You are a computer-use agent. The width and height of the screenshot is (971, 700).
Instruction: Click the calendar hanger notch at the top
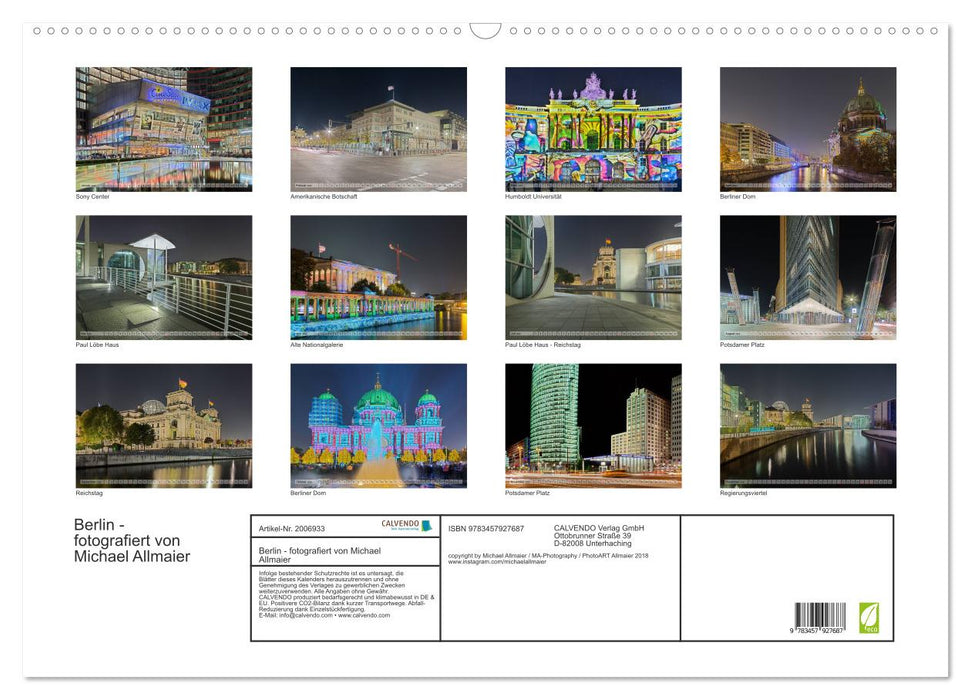485,31
